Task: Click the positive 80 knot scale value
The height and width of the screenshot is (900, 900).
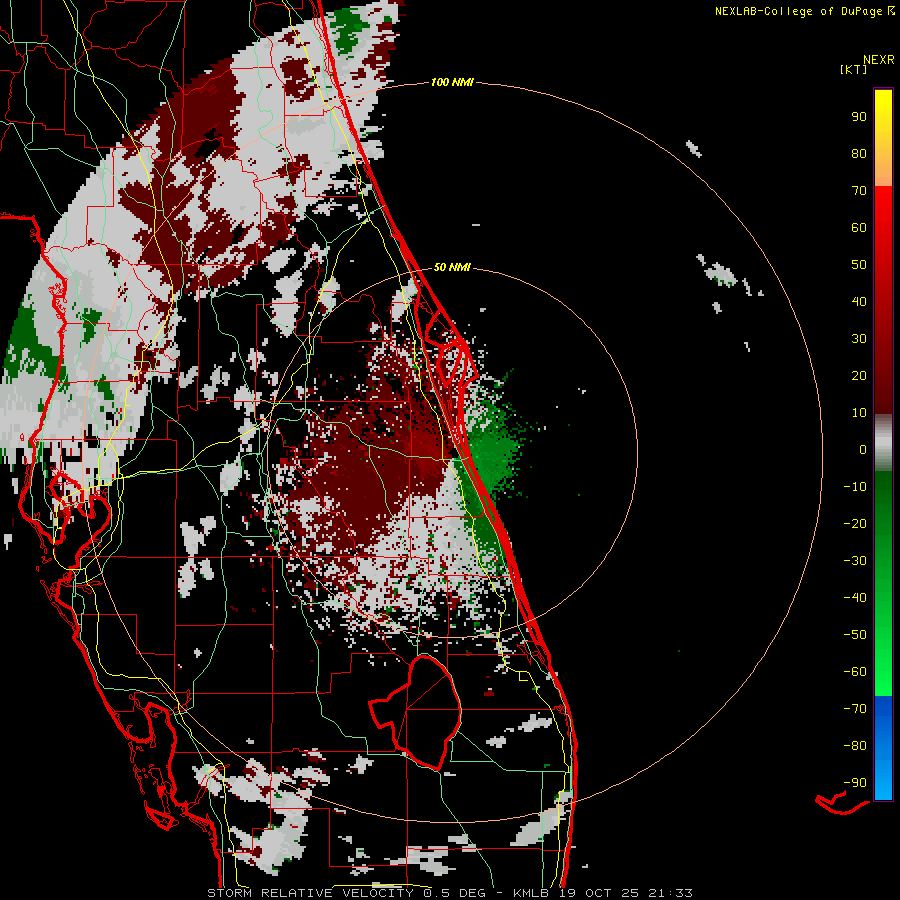Action: (x=859, y=153)
